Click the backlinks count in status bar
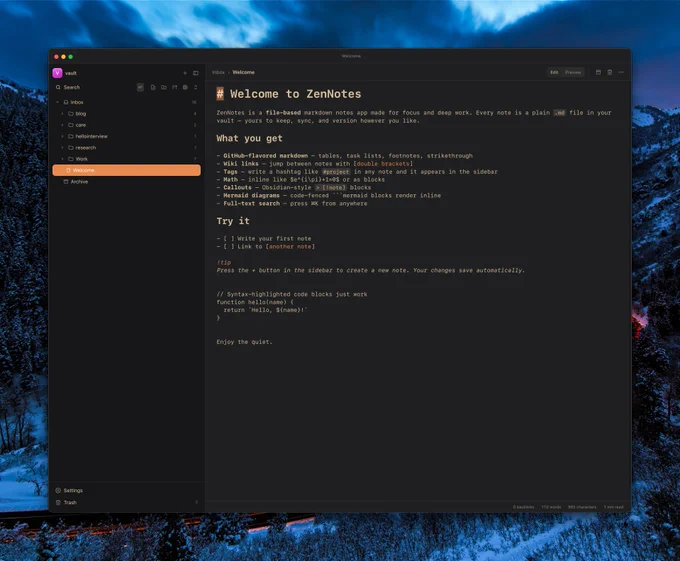The width and height of the screenshot is (680, 561). pyautogui.click(x=523, y=507)
